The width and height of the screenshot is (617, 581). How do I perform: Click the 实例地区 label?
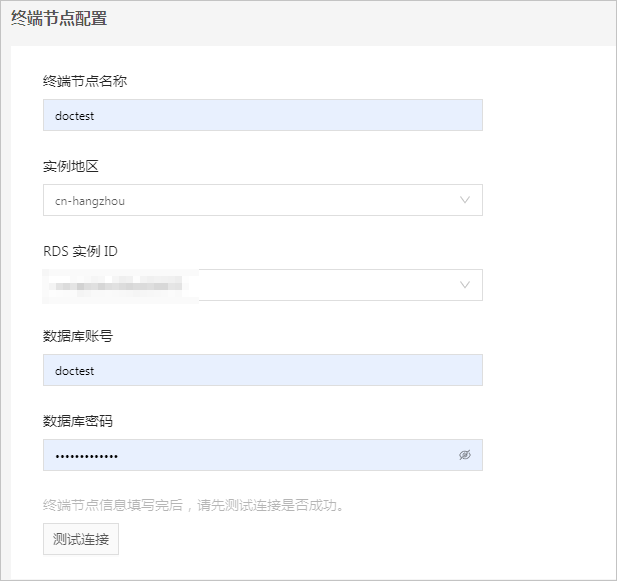tap(71, 165)
